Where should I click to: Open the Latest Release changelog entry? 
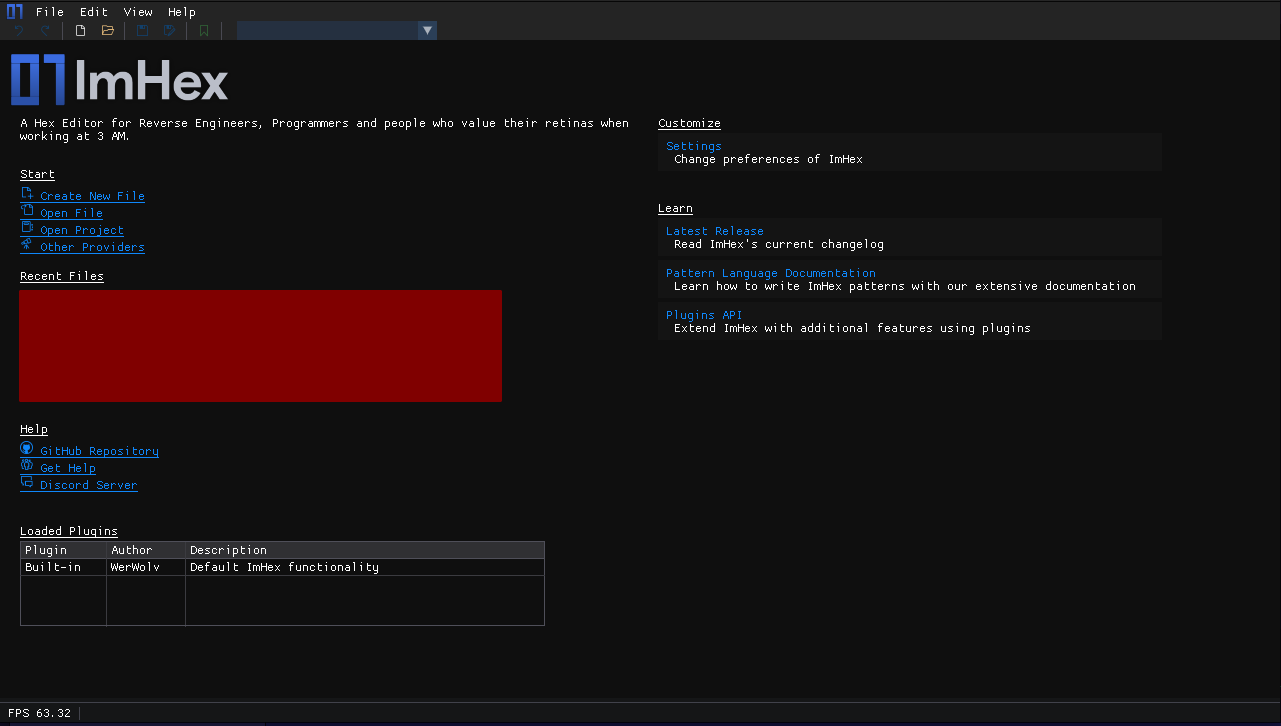point(910,237)
